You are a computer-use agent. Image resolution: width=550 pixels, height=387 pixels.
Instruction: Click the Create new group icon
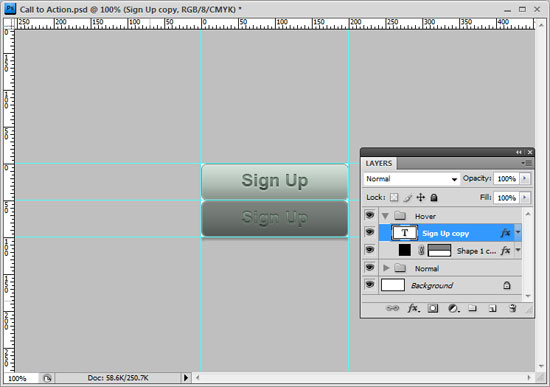(472, 308)
